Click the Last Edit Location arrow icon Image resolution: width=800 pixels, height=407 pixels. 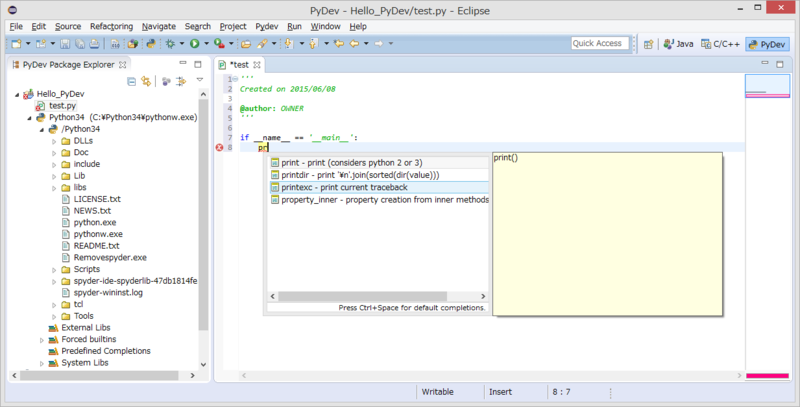[x=338, y=44]
